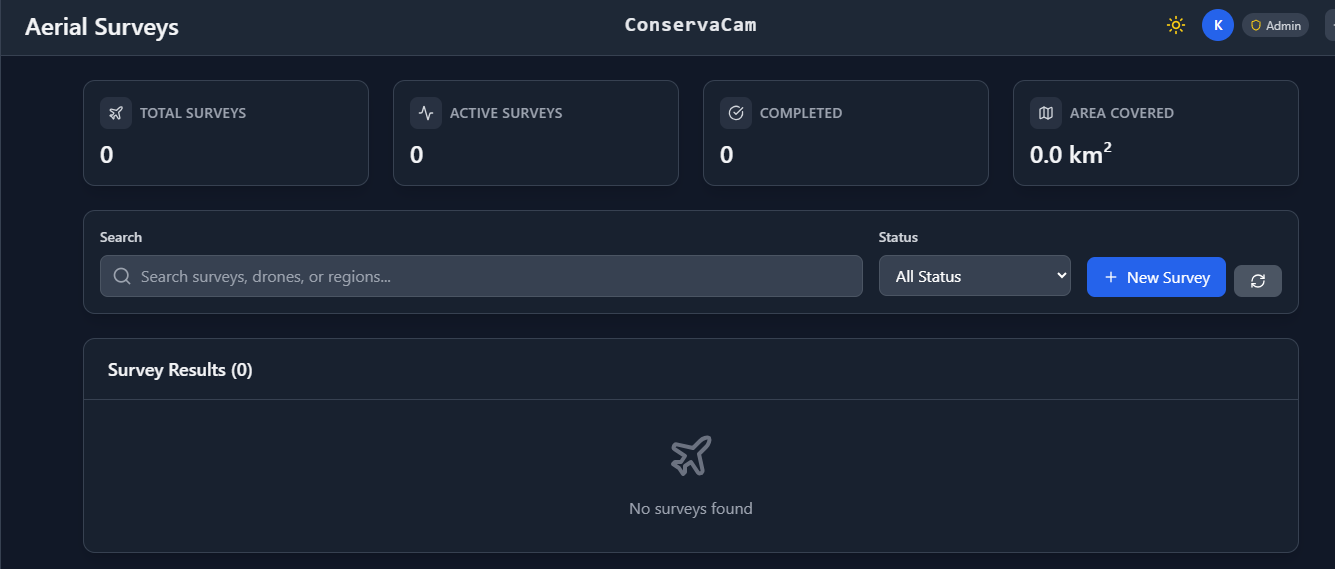Click the Completed checkmark circle icon

[x=736, y=113]
